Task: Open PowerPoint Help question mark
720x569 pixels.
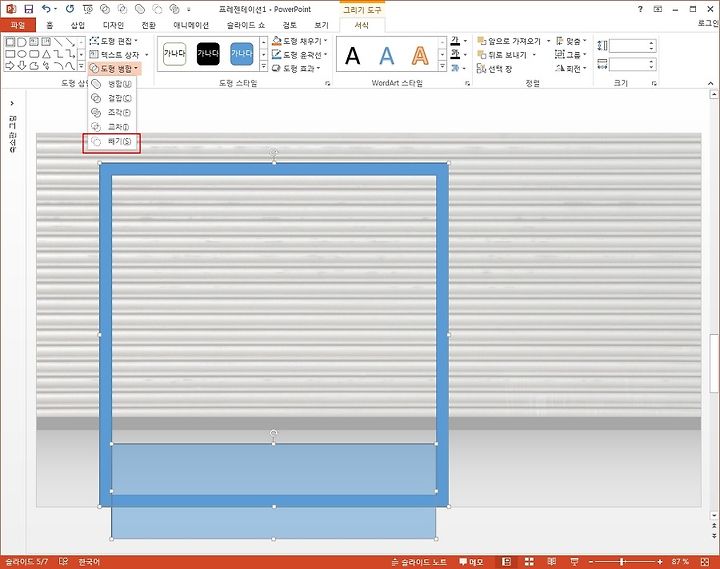Action: pyautogui.click(x=640, y=9)
